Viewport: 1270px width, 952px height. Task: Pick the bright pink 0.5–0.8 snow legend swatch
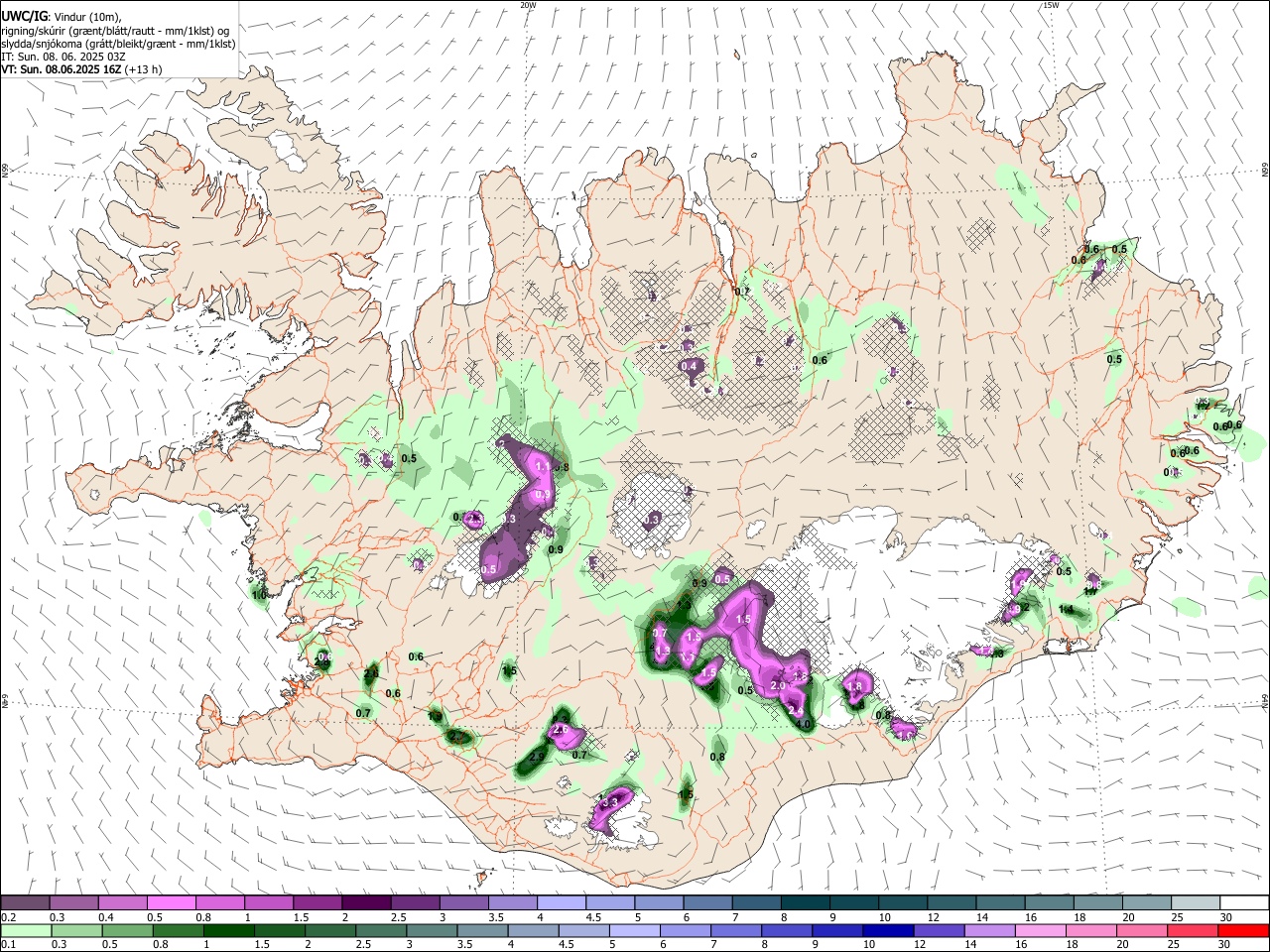[171, 903]
